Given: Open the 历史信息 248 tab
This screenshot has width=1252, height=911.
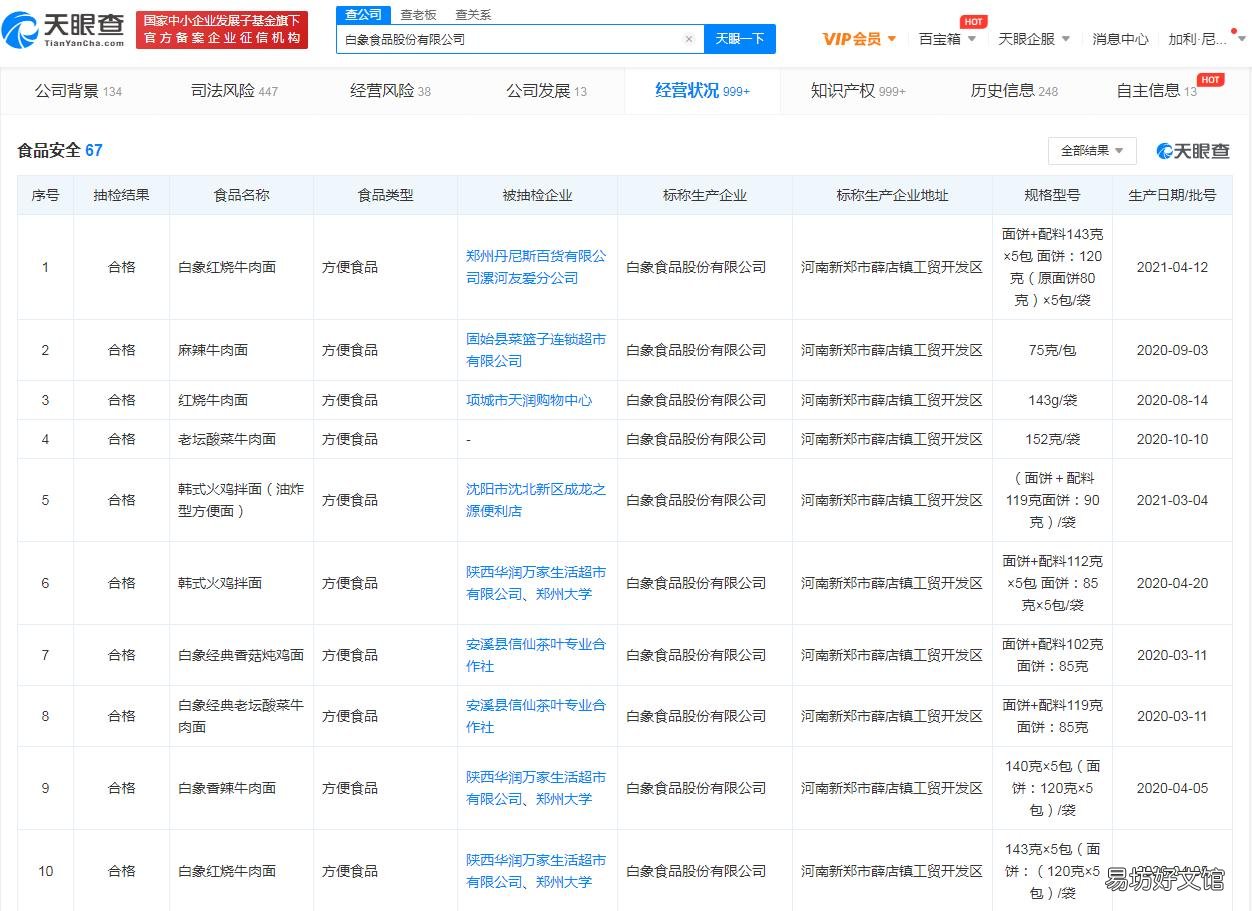Looking at the screenshot, I should (1014, 91).
